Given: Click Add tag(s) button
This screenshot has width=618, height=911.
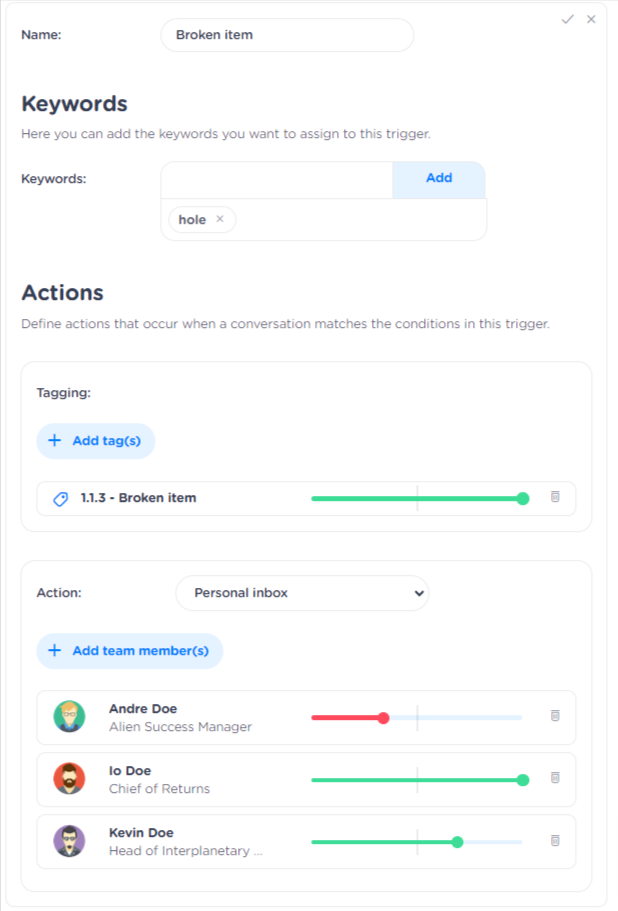Looking at the screenshot, I should [96, 441].
